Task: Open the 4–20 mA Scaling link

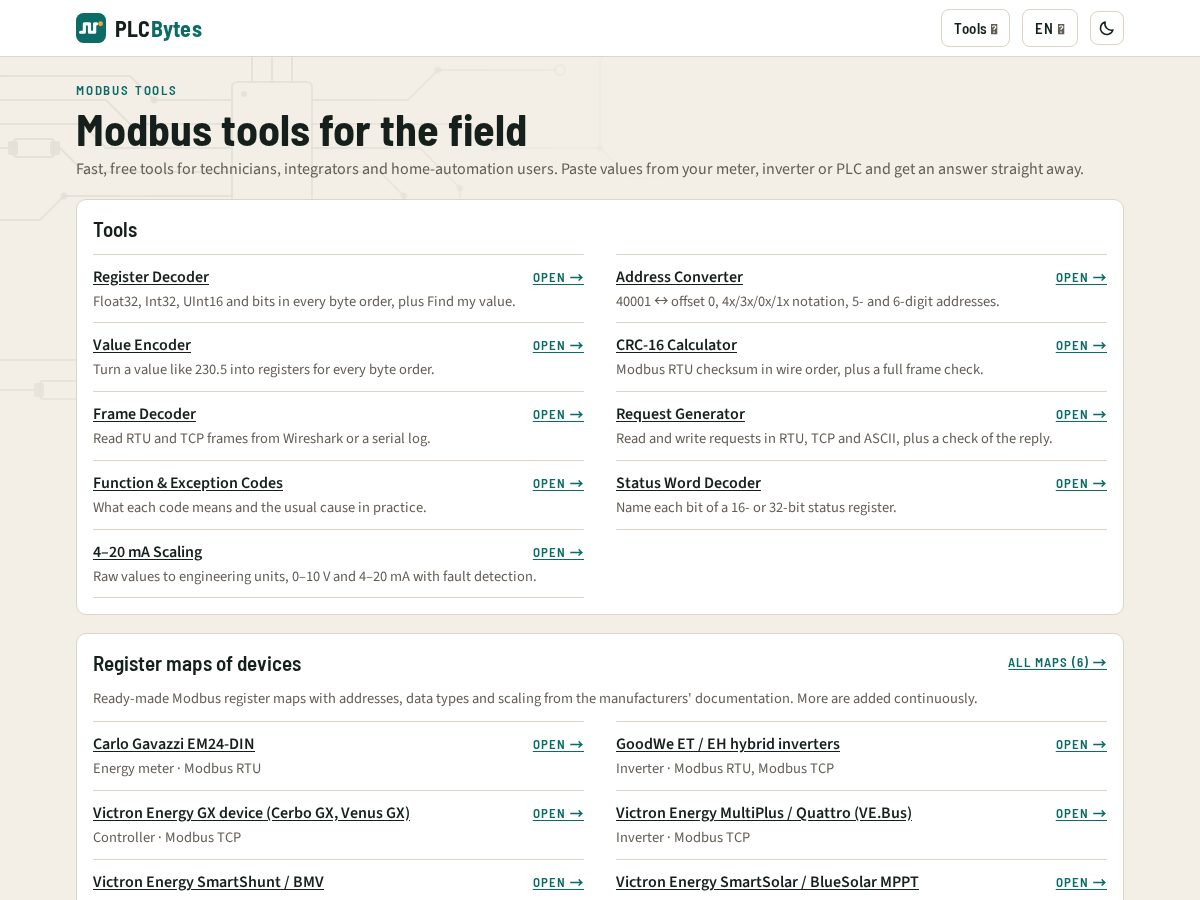Action: click(x=147, y=552)
